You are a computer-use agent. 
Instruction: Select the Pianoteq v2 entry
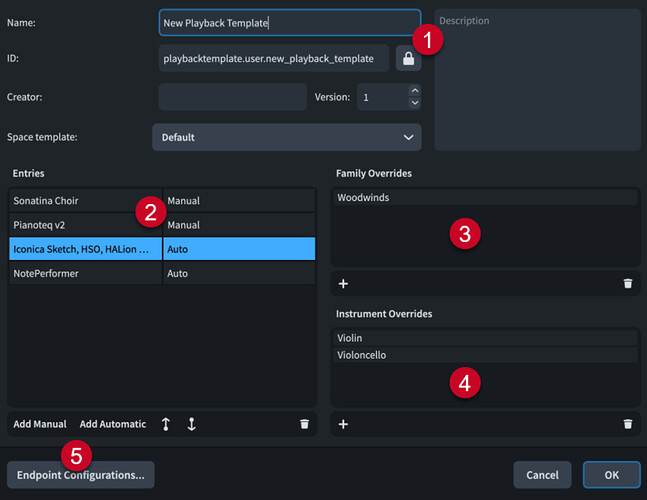click(x=85, y=225)
